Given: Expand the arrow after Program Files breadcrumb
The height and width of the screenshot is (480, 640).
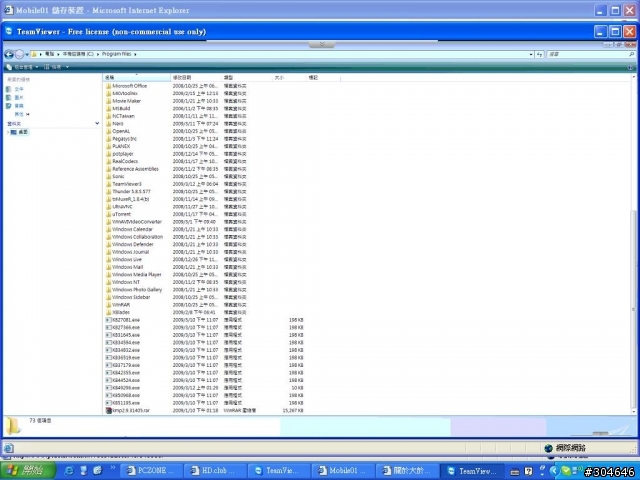Looking at the screenshot, I should click(135, 54).
